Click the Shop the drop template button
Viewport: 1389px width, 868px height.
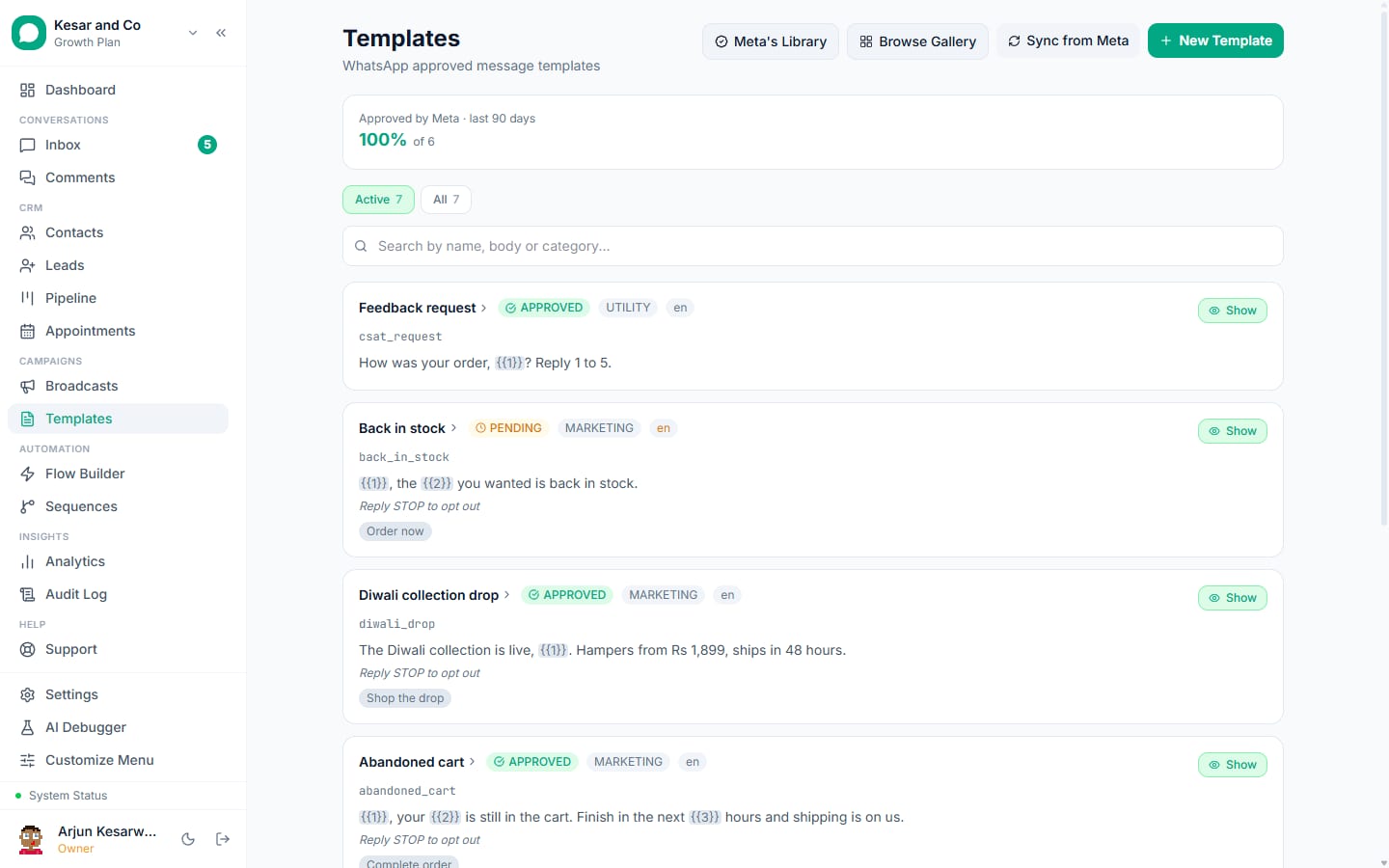(x=405, y=698)
